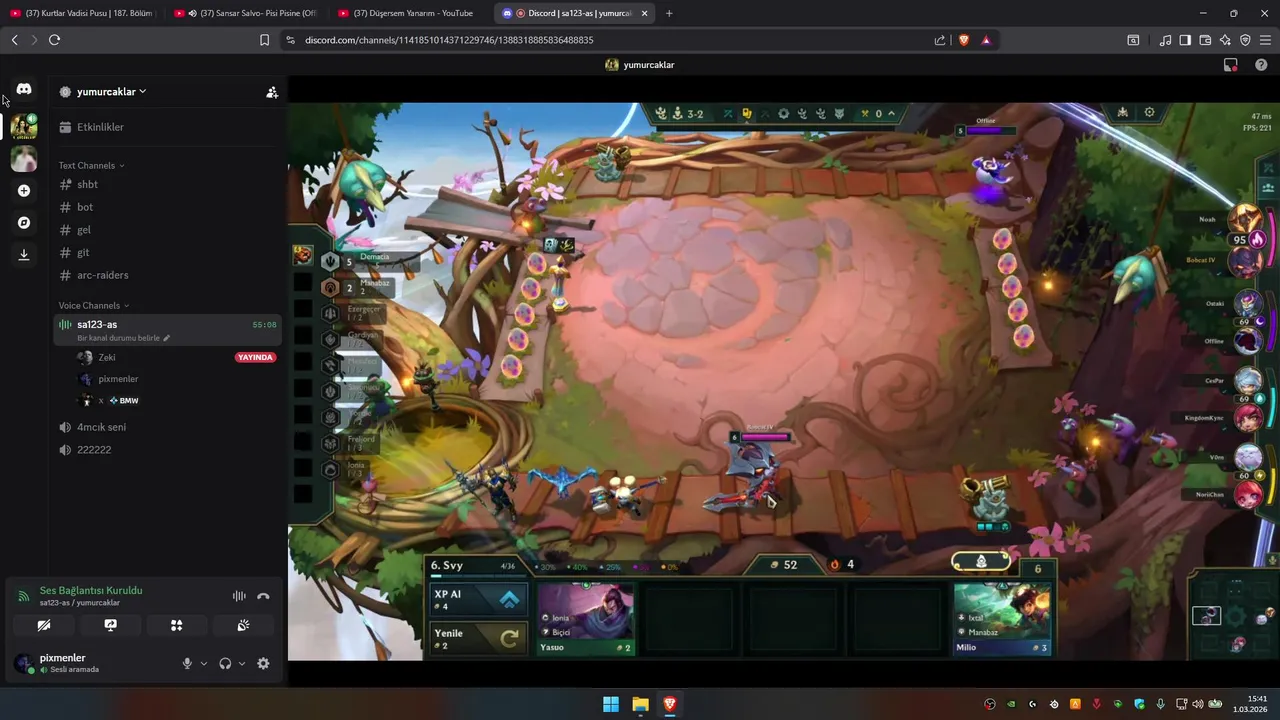Reload the Discord page
Screen dimensions: 1280x720
click(54, 40)
